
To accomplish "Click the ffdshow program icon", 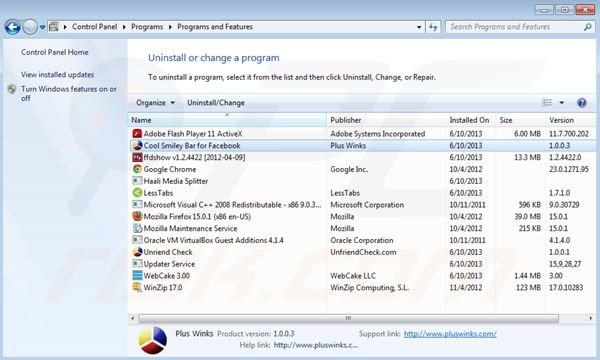I will coord(137,157).
